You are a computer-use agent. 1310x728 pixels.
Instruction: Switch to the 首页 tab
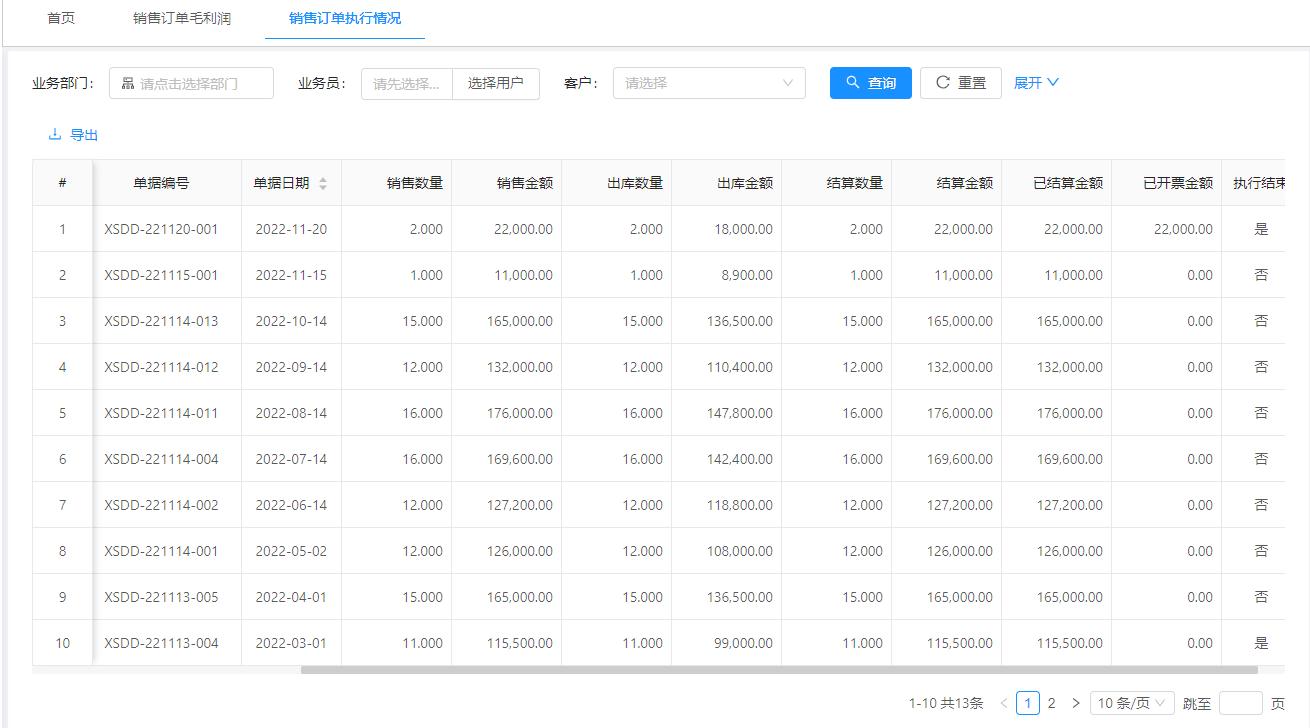tap(61, 17)
